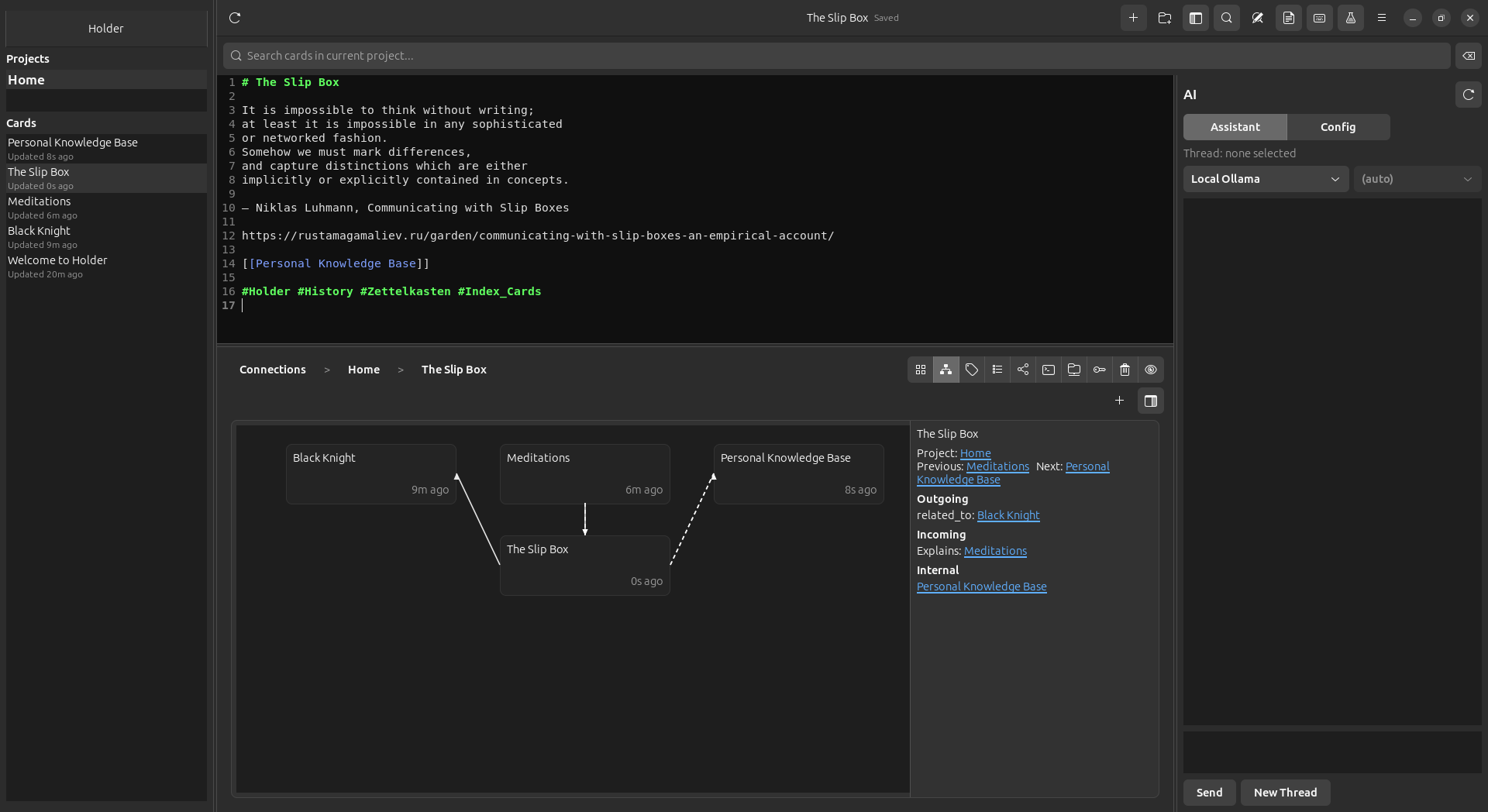1488x812 pixels.
Task: Open Black Knight card in sidebar list
Action: pyautogui.click(x=106, y=237)
